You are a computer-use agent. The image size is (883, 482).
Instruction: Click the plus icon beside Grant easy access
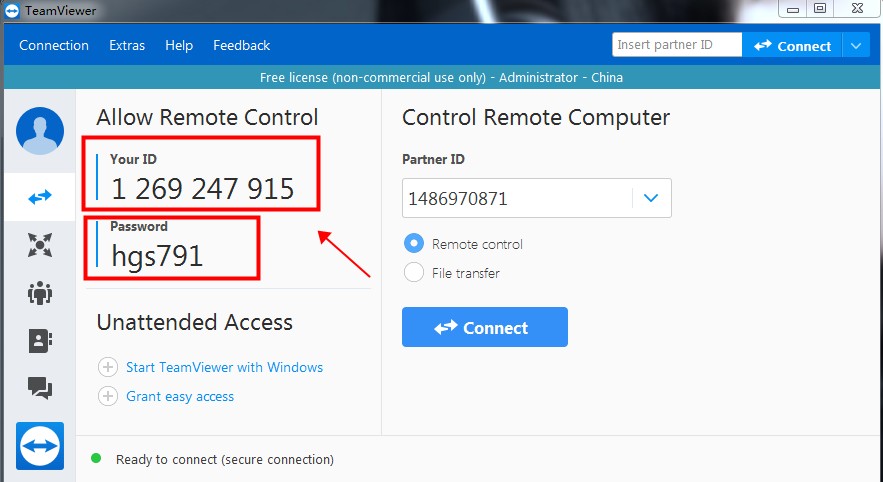point(108,396)
